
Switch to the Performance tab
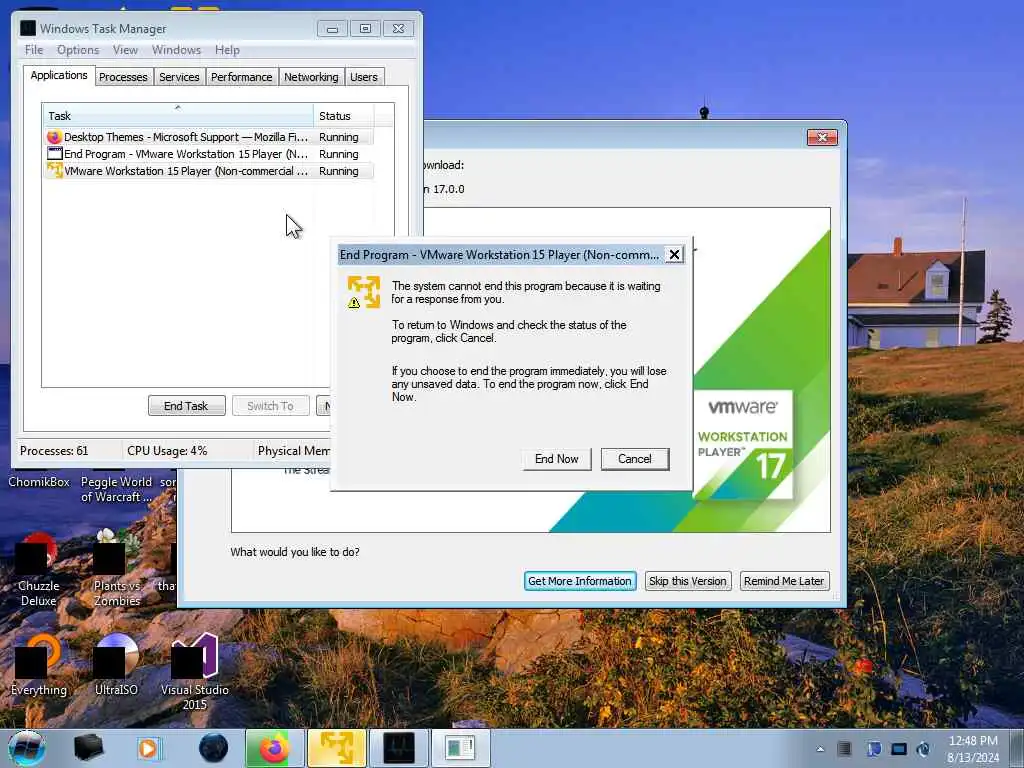tap(242, 77)
